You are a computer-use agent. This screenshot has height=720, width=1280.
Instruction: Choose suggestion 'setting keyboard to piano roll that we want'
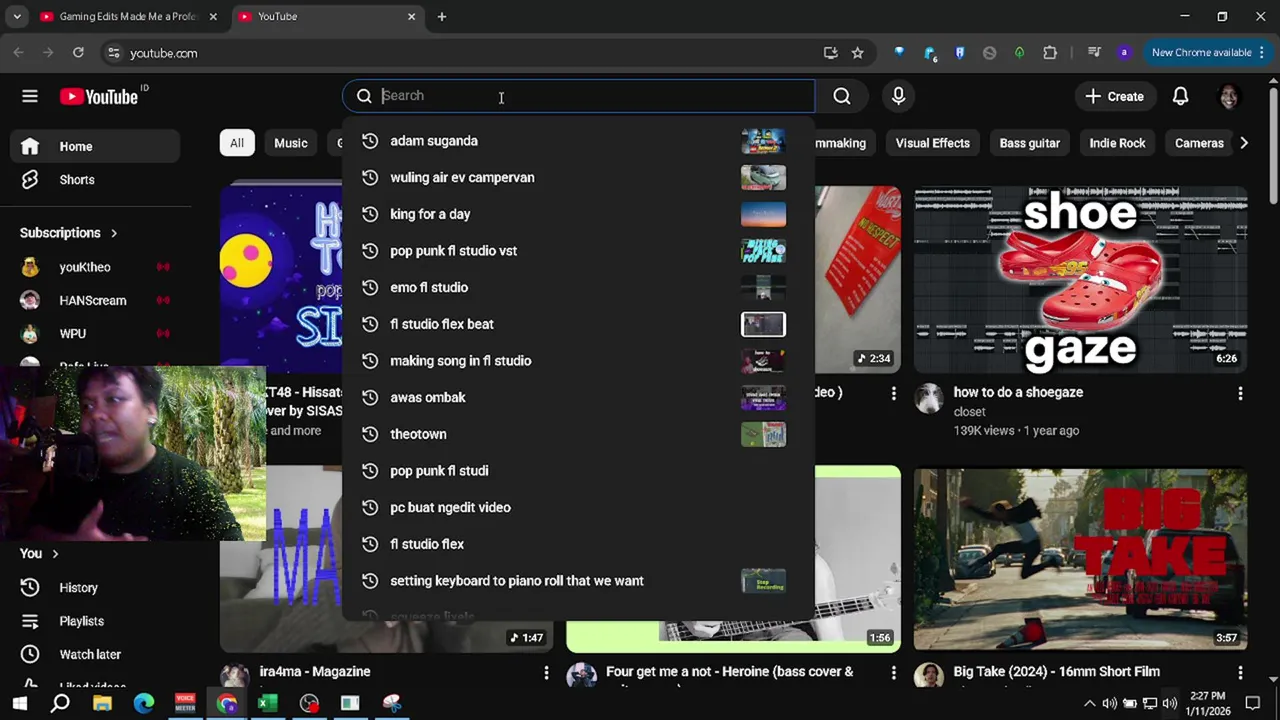(x=578, y=581)
